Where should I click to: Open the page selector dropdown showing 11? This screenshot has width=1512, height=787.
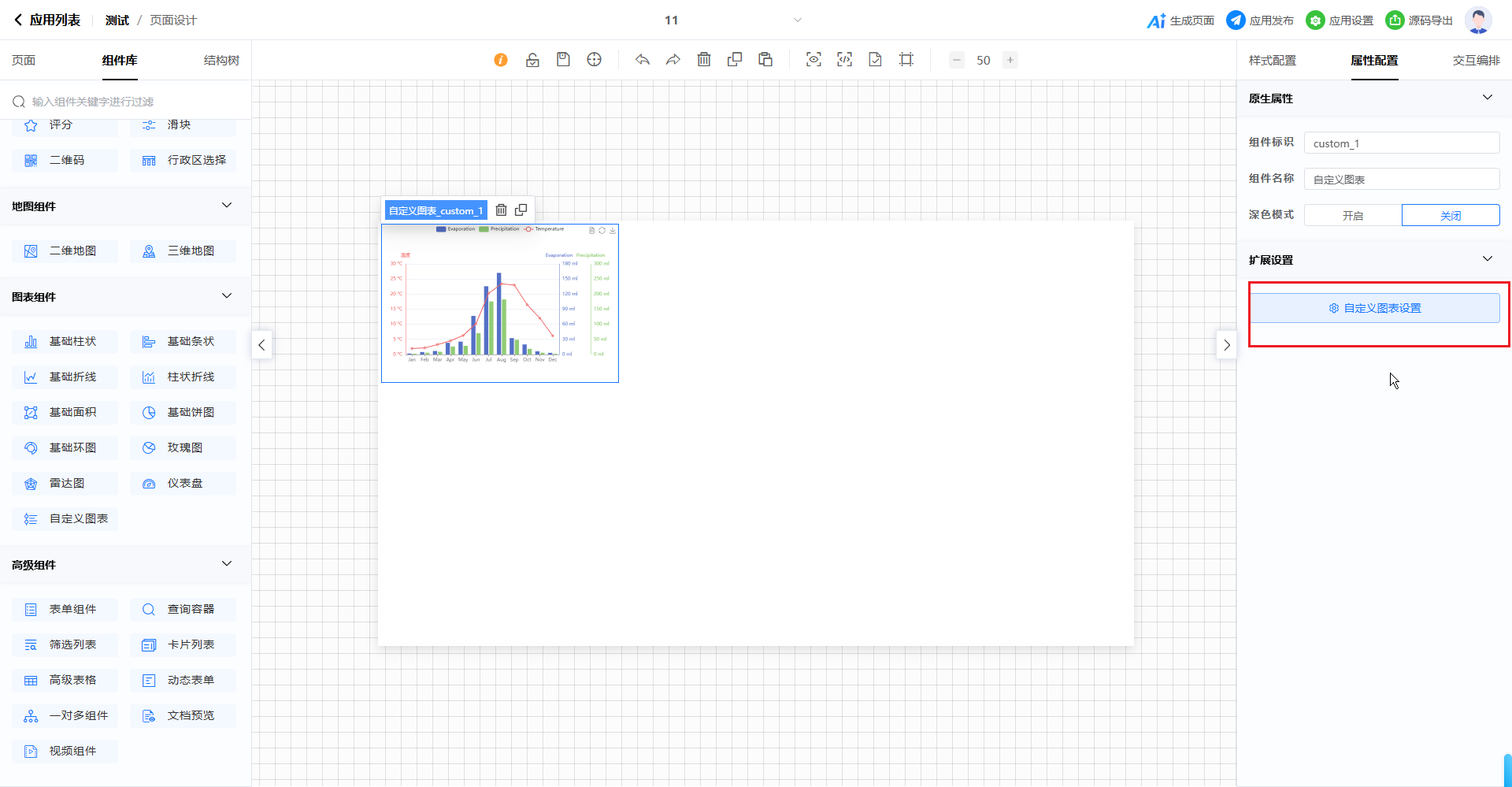[797, 20]
